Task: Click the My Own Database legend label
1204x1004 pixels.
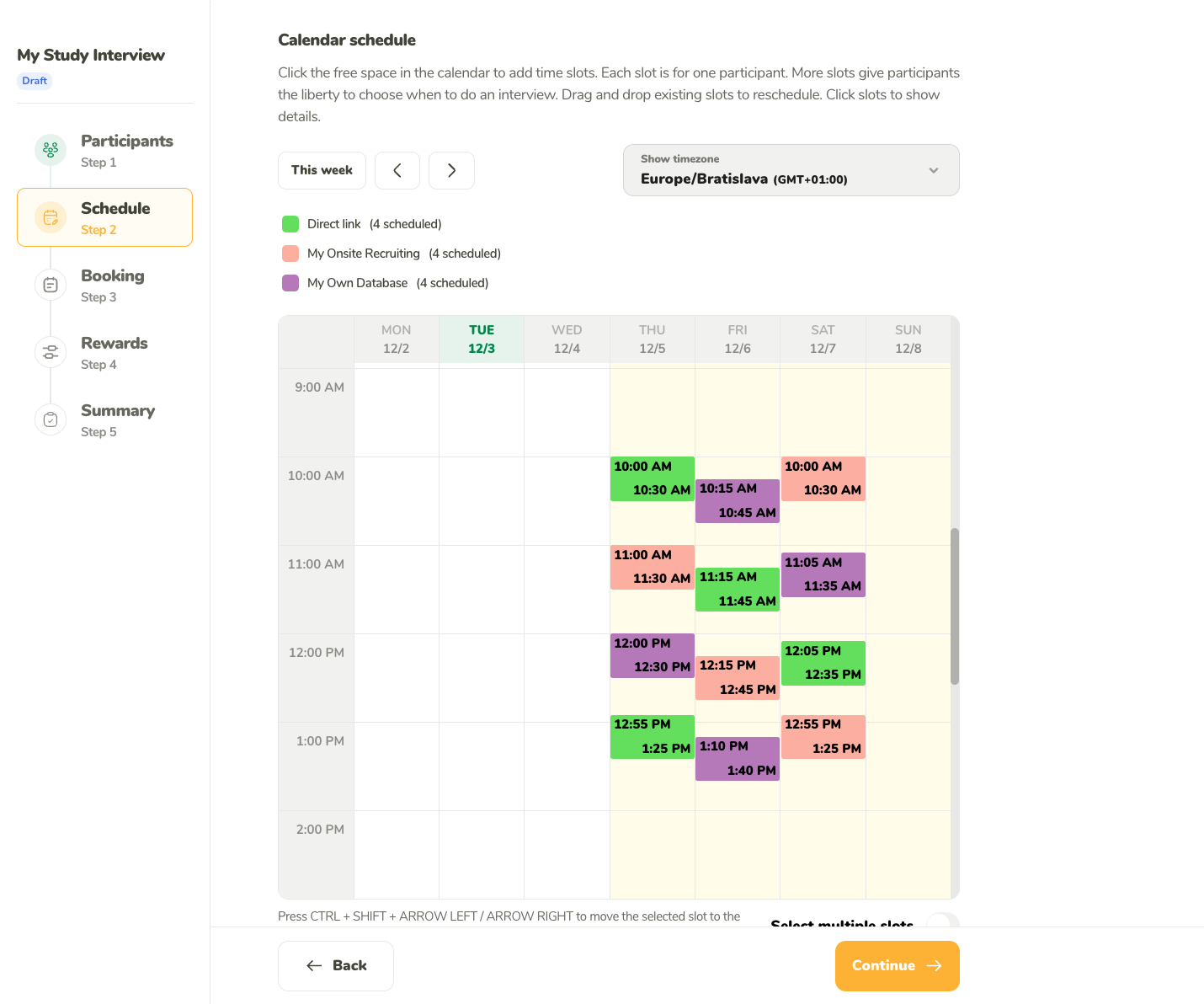Action: pyautogui.click(x=358, y=283)
